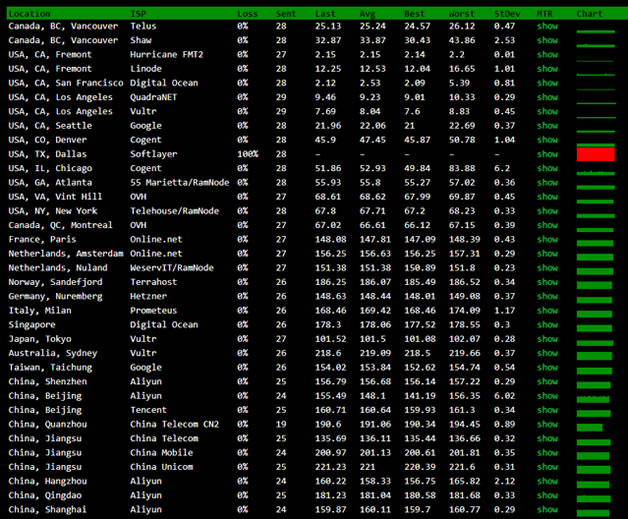Click the Worst column header
Screen dimensions: 628x519
pyautogui.click(x=461, y=14)
